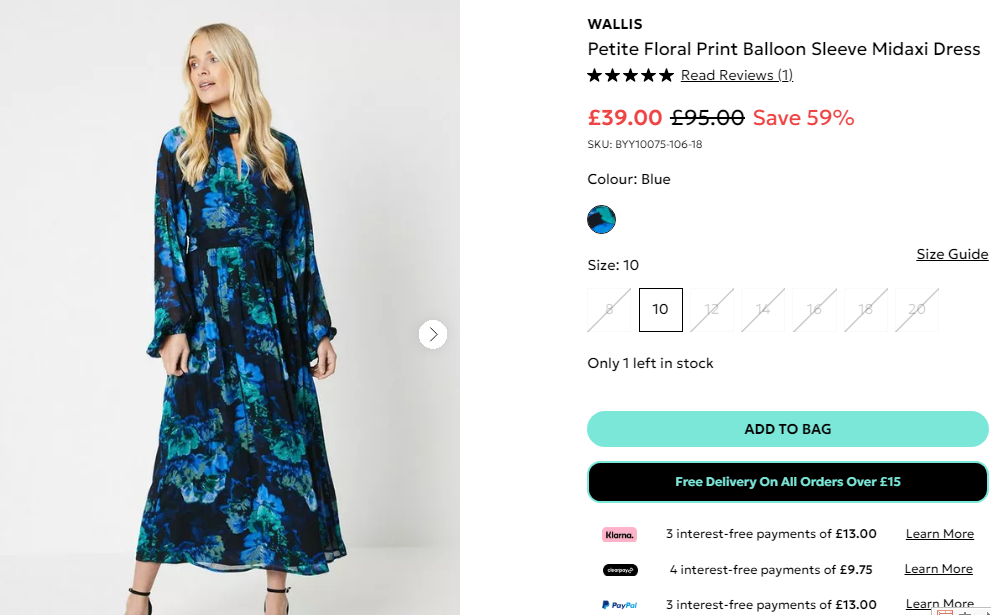This screenshot has width=991, height=615.
Task: Click the PayPal logo icon
Action: coord(619,605)
